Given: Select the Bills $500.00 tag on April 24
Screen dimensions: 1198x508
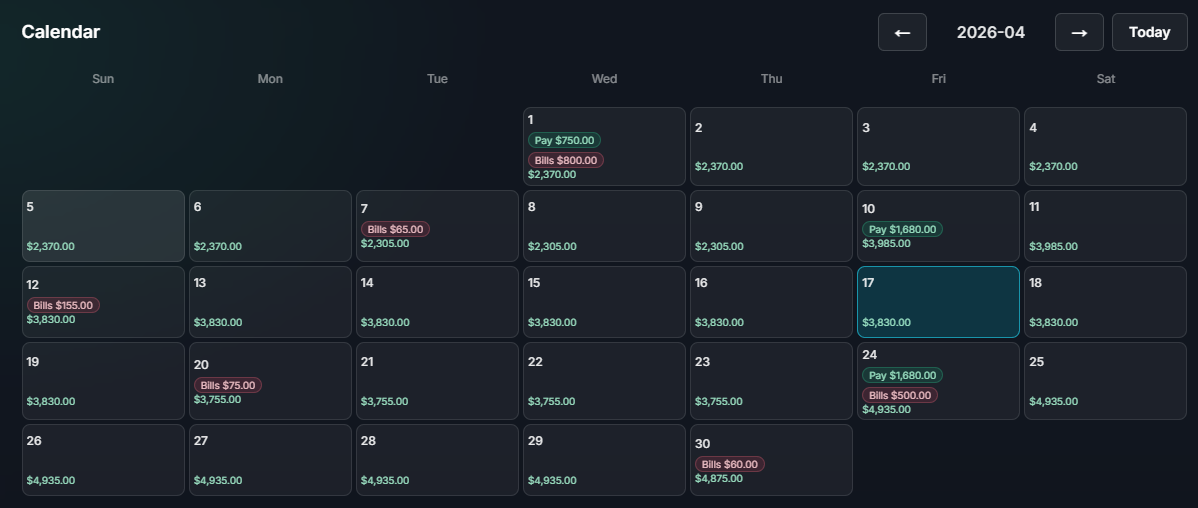Looking at the screenshot, I should click(899, 395).
